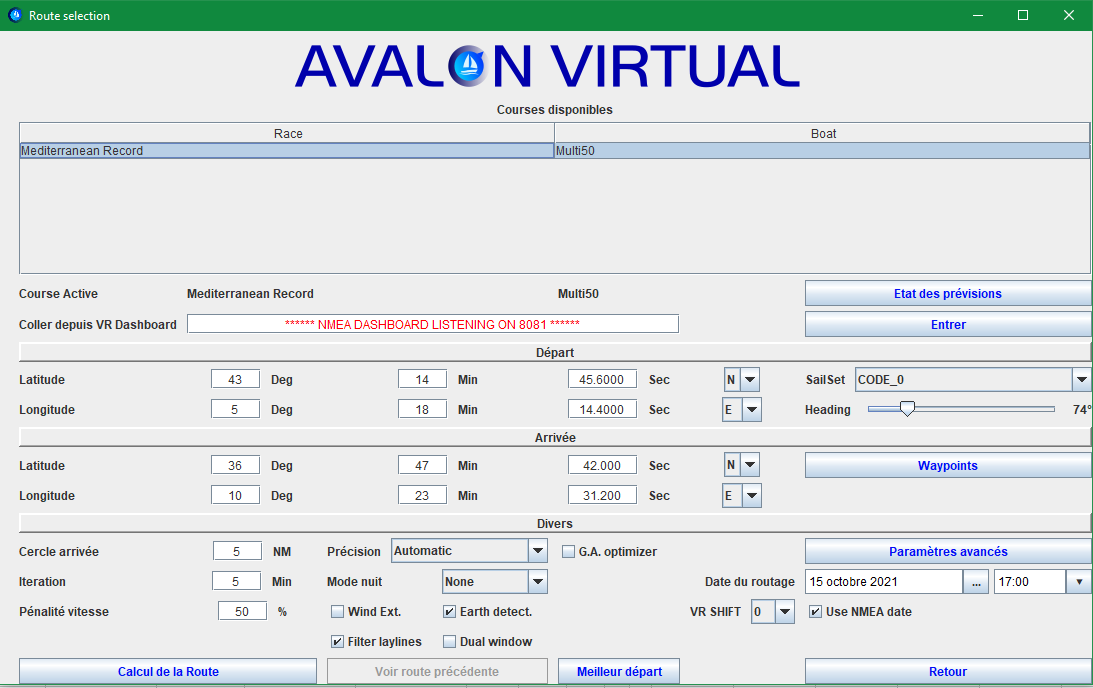Click the Départ longitude minutes field 18
Image resolution: width=1093 pixels, height=688 pixels.
(422, 409)
